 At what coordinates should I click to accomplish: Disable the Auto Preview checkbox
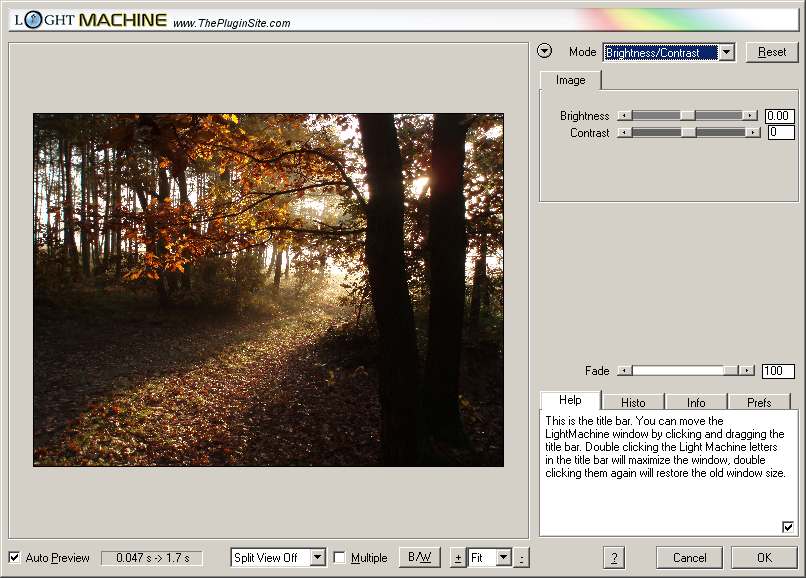coord(14,557)
